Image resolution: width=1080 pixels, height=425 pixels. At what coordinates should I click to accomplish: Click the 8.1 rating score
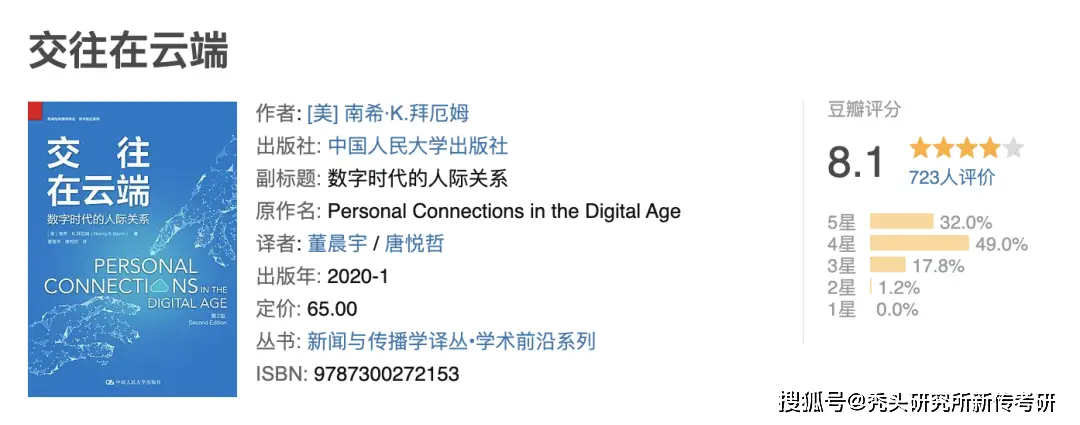click(x=856, y=161)
